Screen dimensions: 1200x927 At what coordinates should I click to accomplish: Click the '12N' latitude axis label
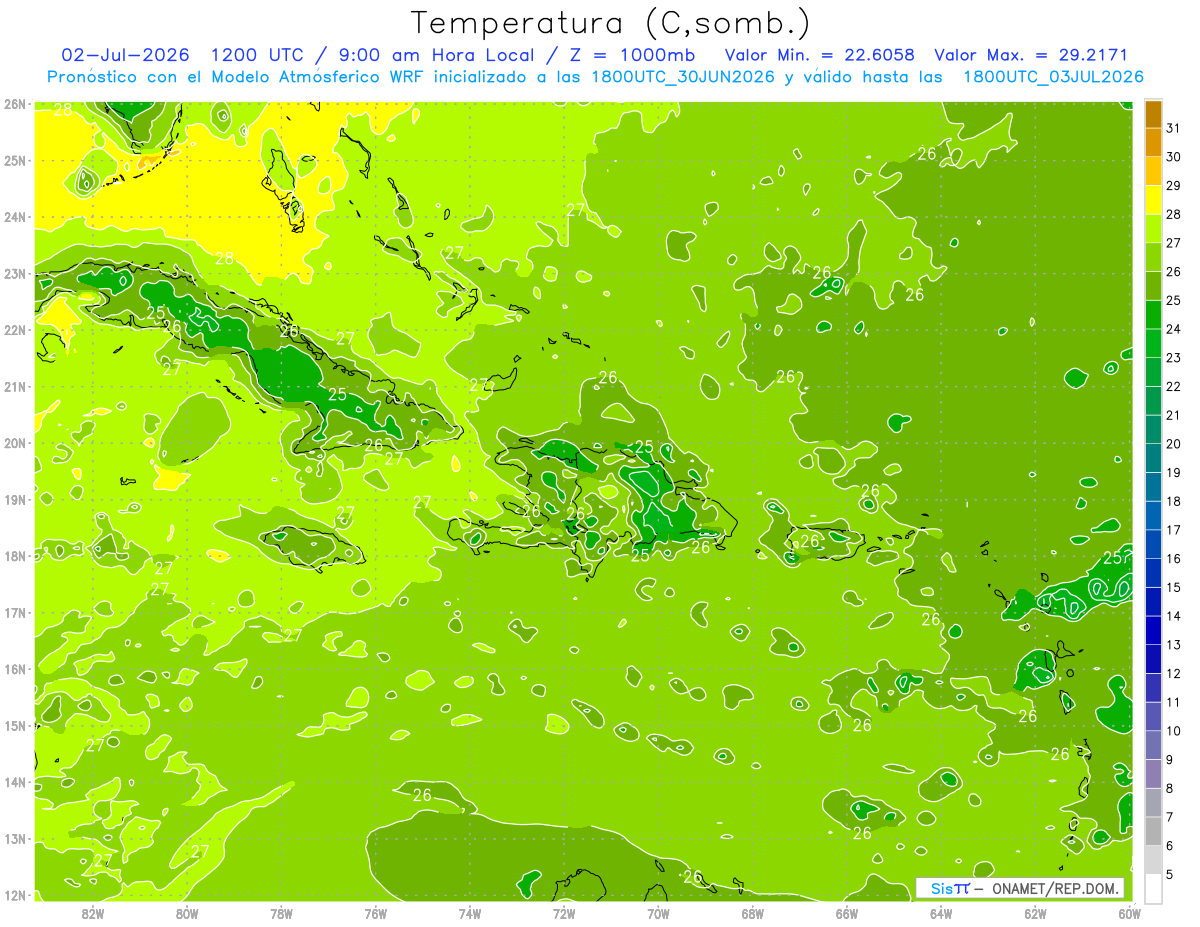[x=15, y=895]
